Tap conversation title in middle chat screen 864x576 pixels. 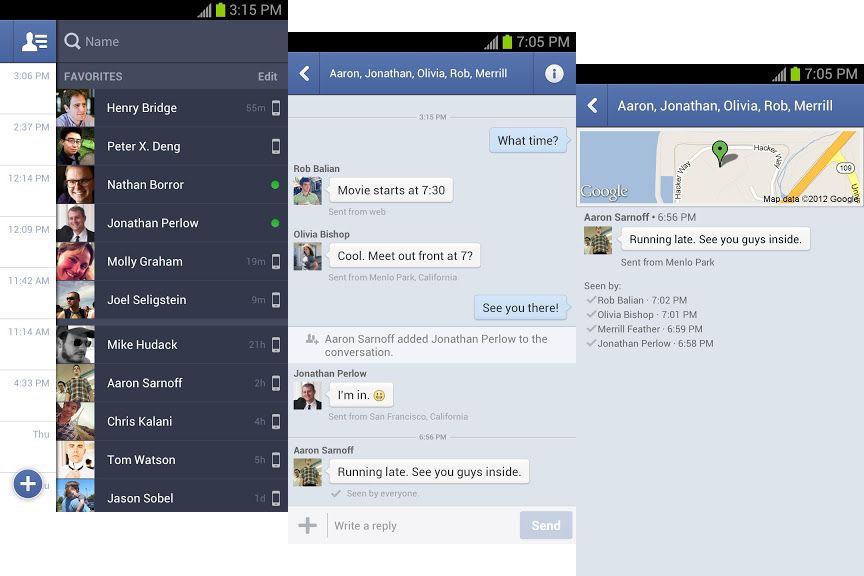coord(418,73)
